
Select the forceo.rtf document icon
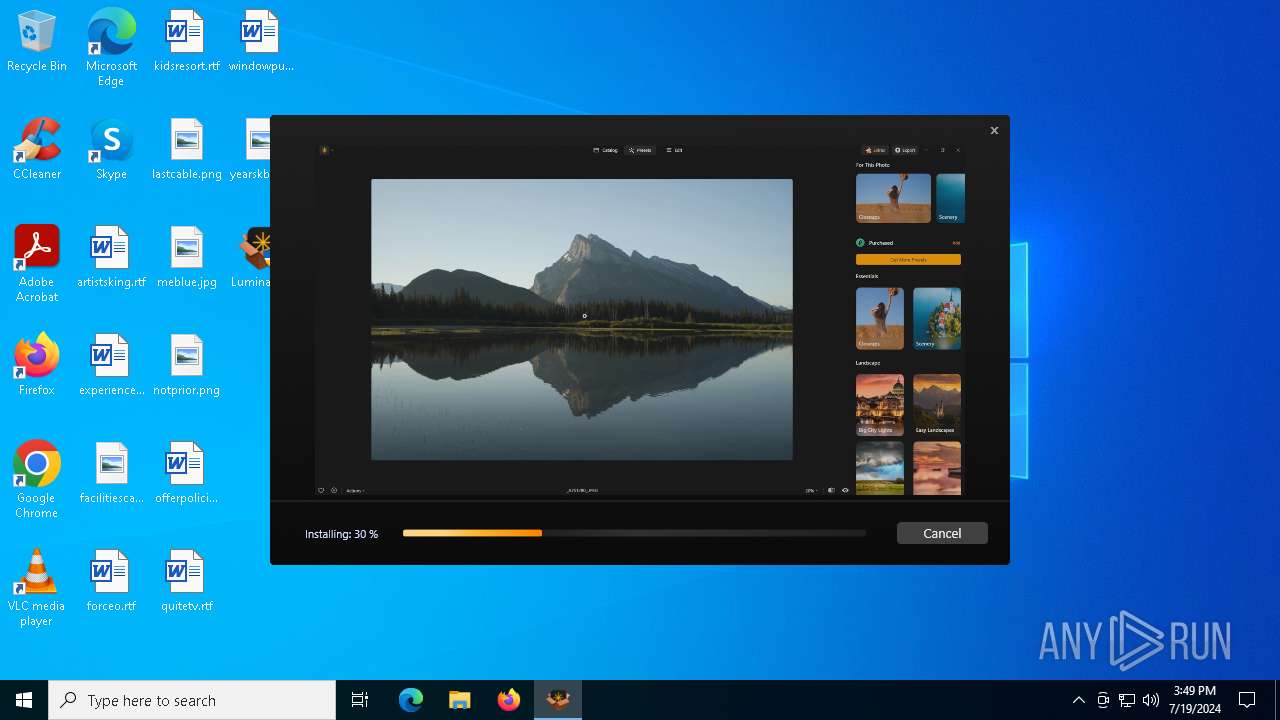111,581
